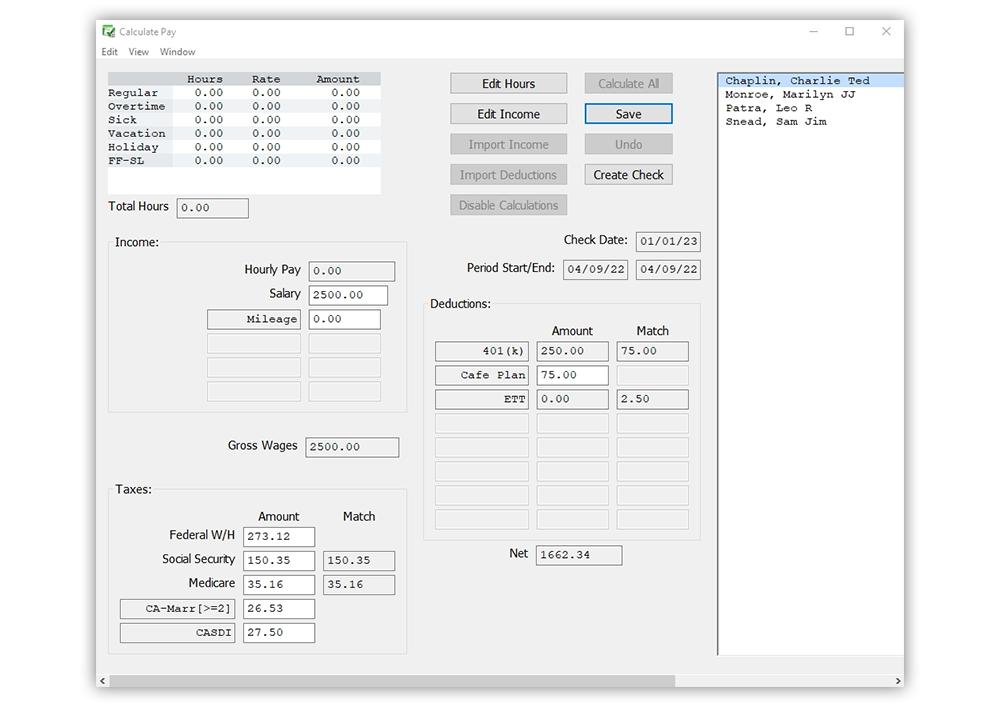Click the Disable Calculations button
The image size is (1000, 706).
pyautogui.click(x=510, y=205)
